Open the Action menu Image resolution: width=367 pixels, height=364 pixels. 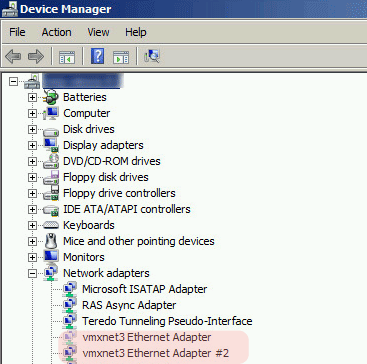click(56, 32)
